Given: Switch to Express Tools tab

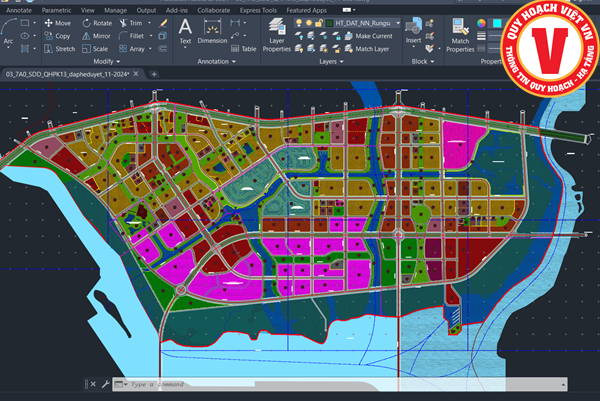Looking at the screenshot, I should pos(258,10).
